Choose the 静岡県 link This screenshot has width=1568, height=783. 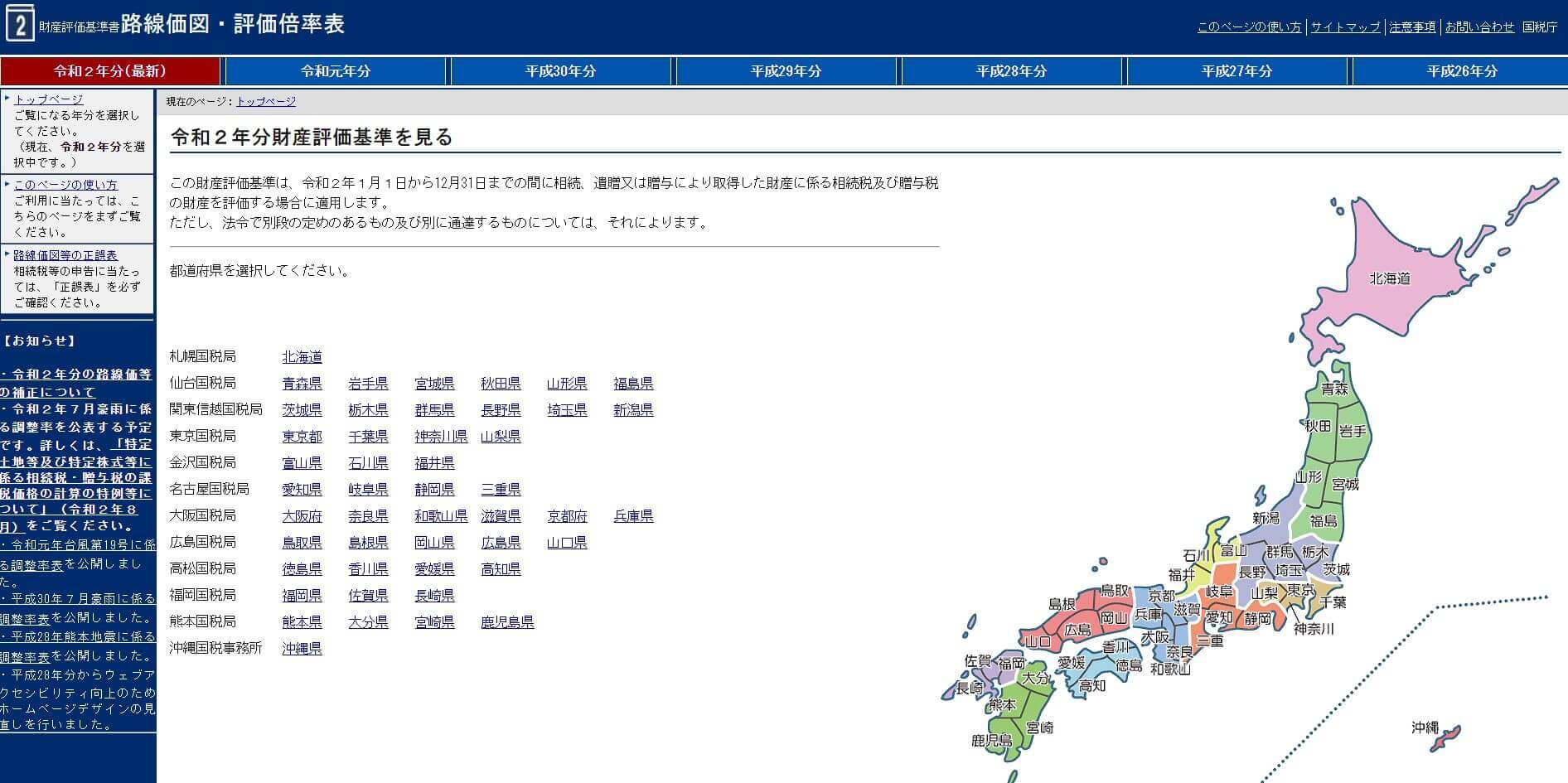click(x=434, y=490)
